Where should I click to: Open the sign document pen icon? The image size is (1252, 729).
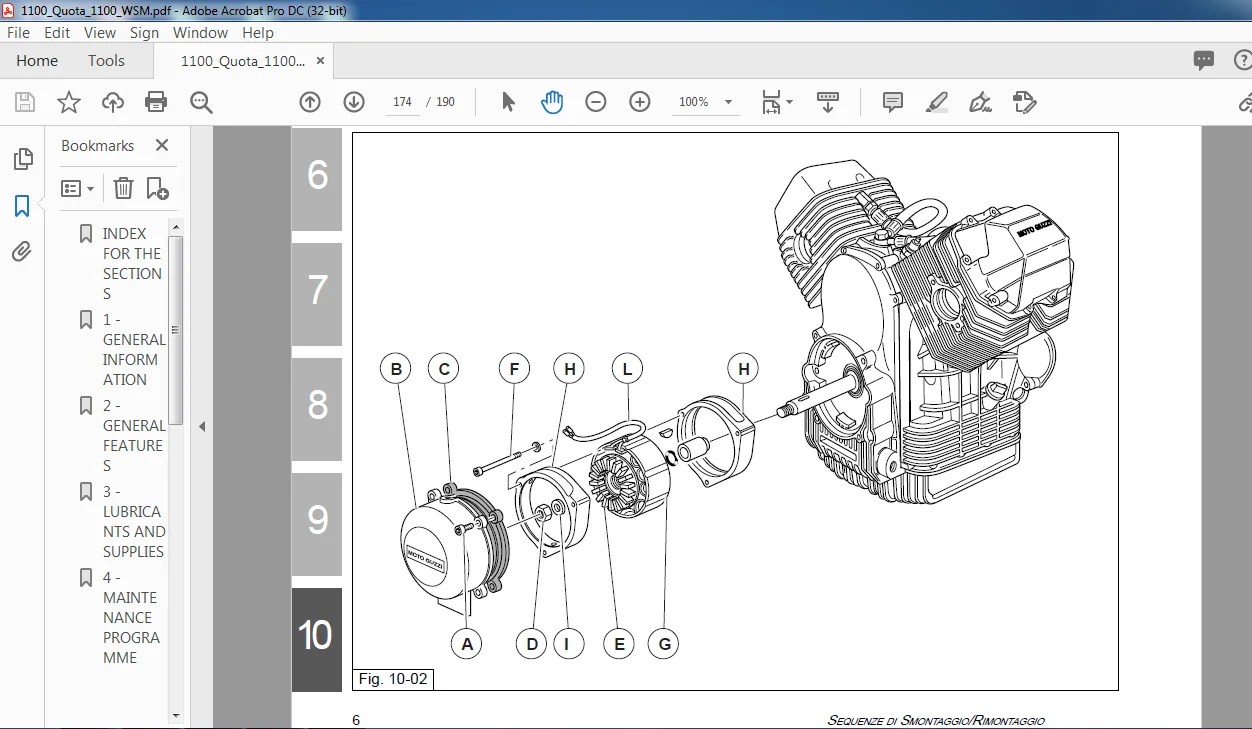[980, 102]
